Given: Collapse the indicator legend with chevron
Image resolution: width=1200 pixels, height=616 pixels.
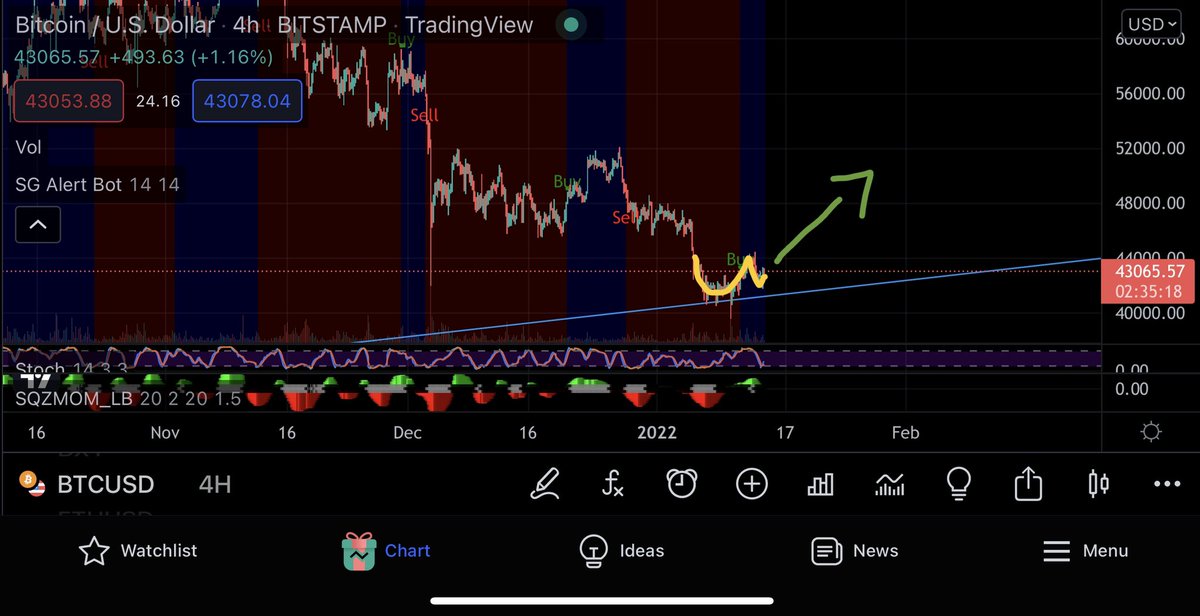Looking at the screenshot, I should tap(38, 225).
